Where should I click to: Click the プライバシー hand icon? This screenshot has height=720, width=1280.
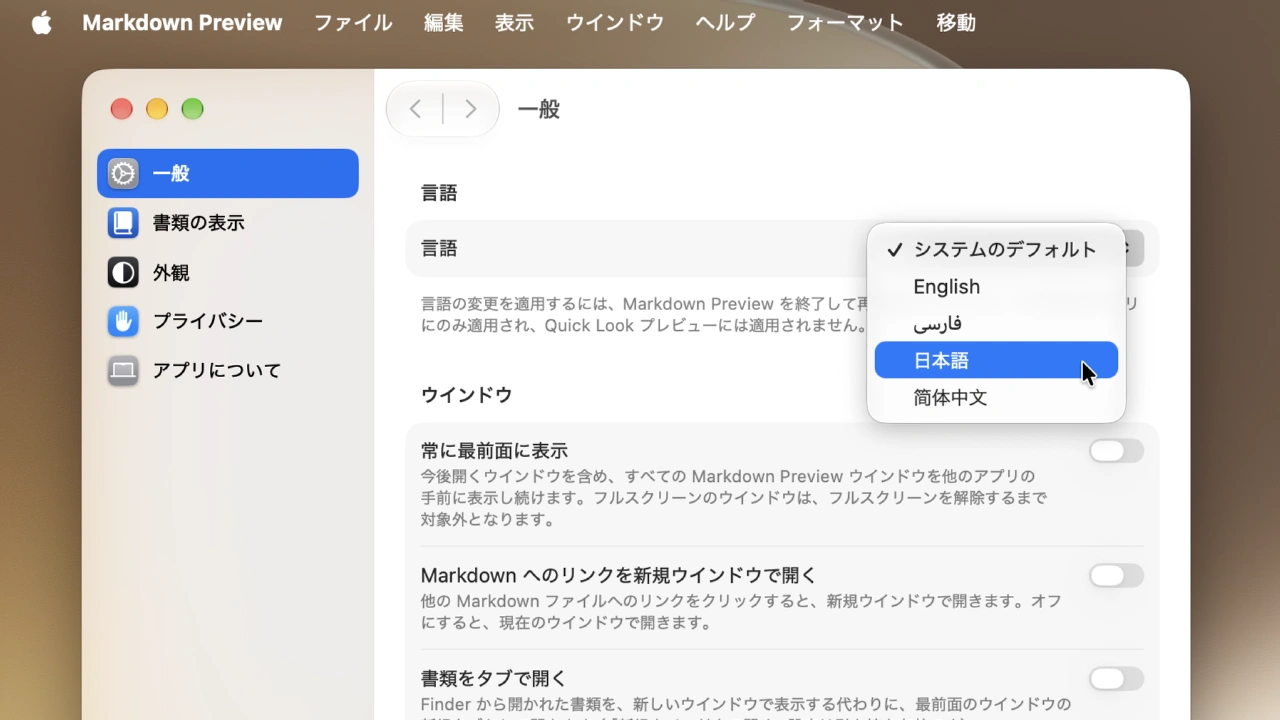pyautogui.click(x=123, y=321)
